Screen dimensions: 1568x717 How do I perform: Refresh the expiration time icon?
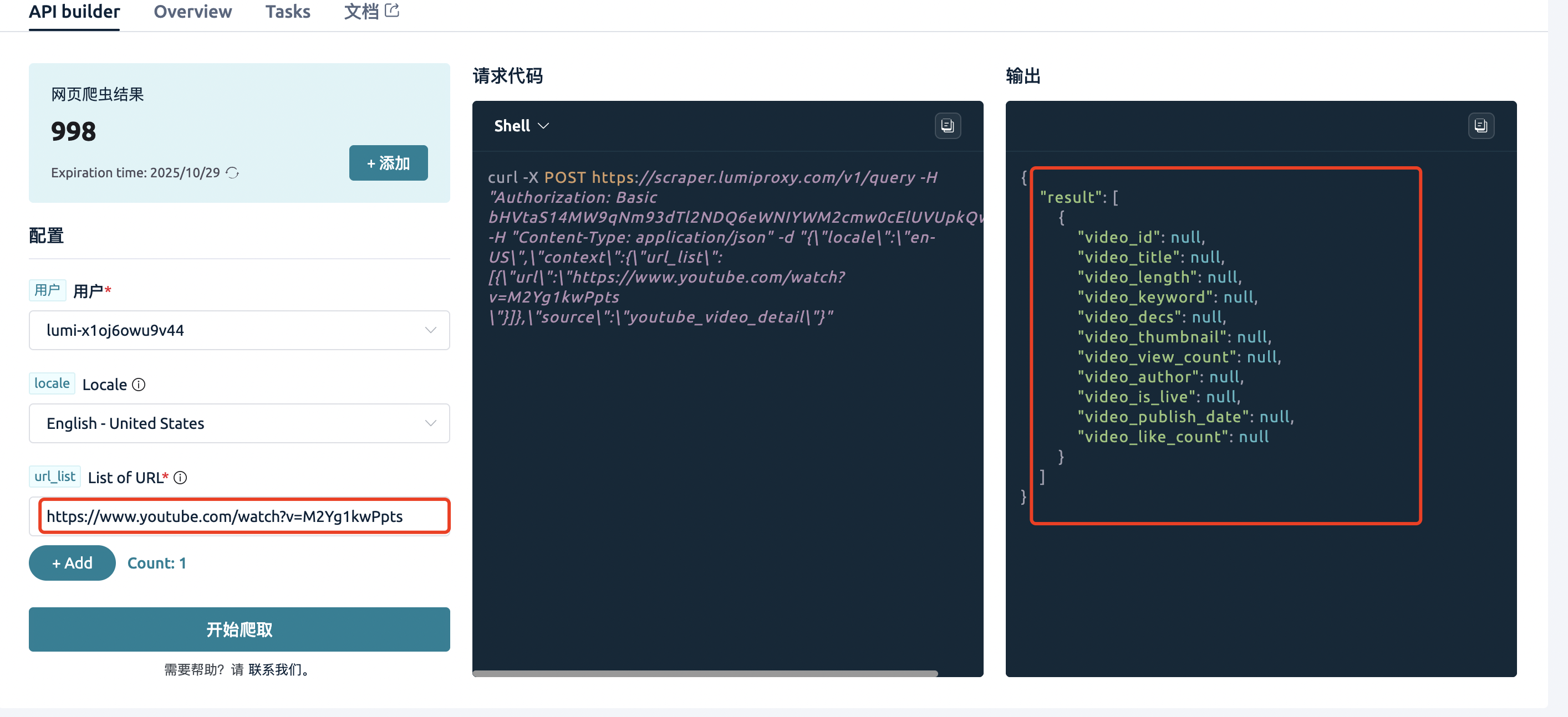[232, 173]
